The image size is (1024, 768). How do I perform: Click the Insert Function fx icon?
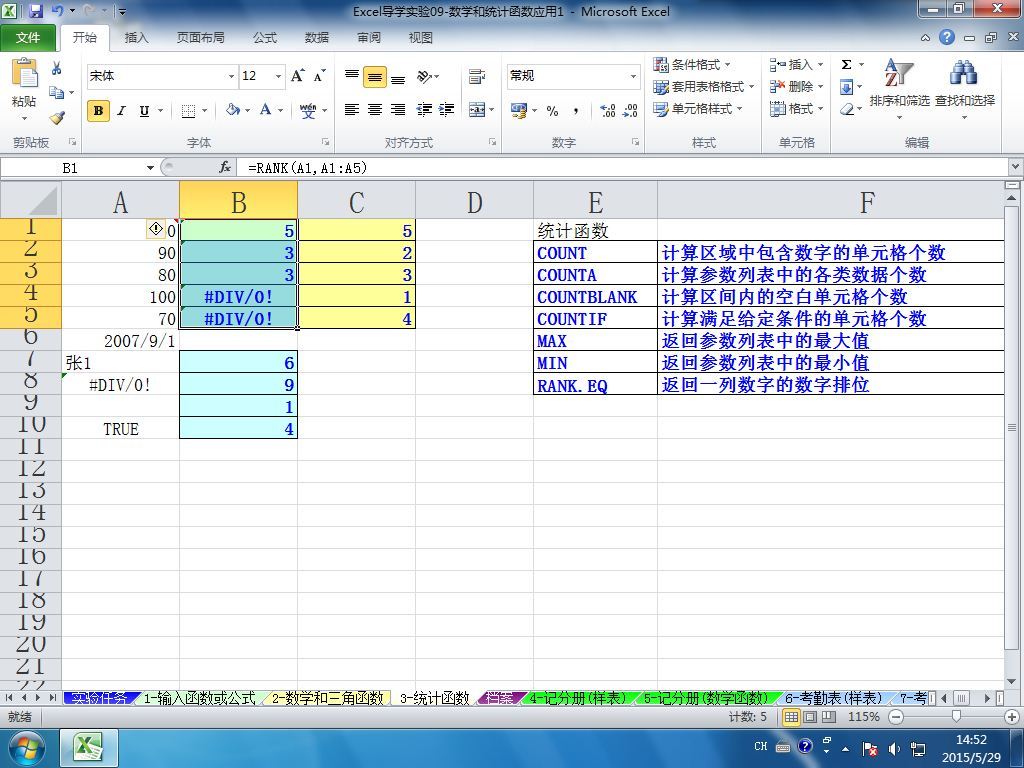click(x=225, y=168)
